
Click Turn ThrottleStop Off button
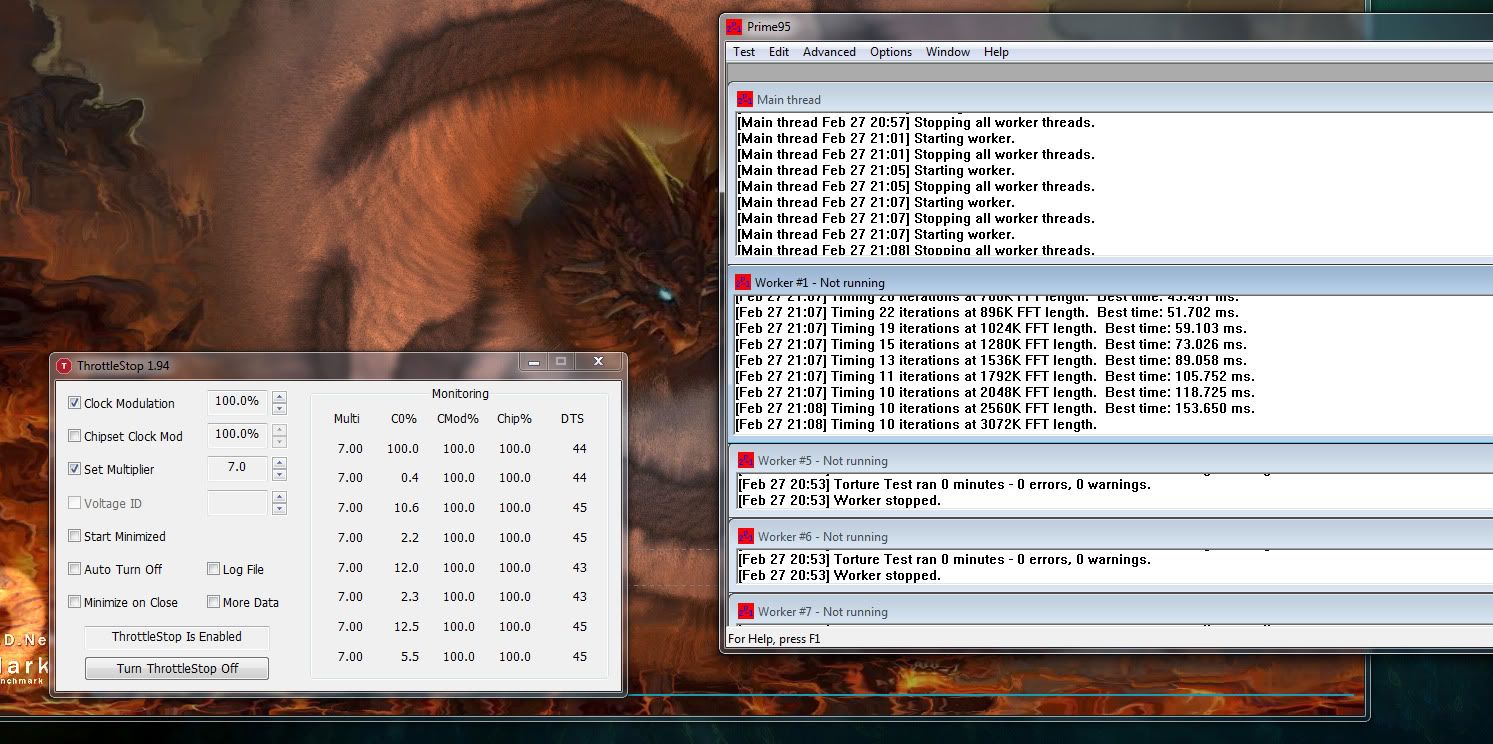[x=177, y=668]
